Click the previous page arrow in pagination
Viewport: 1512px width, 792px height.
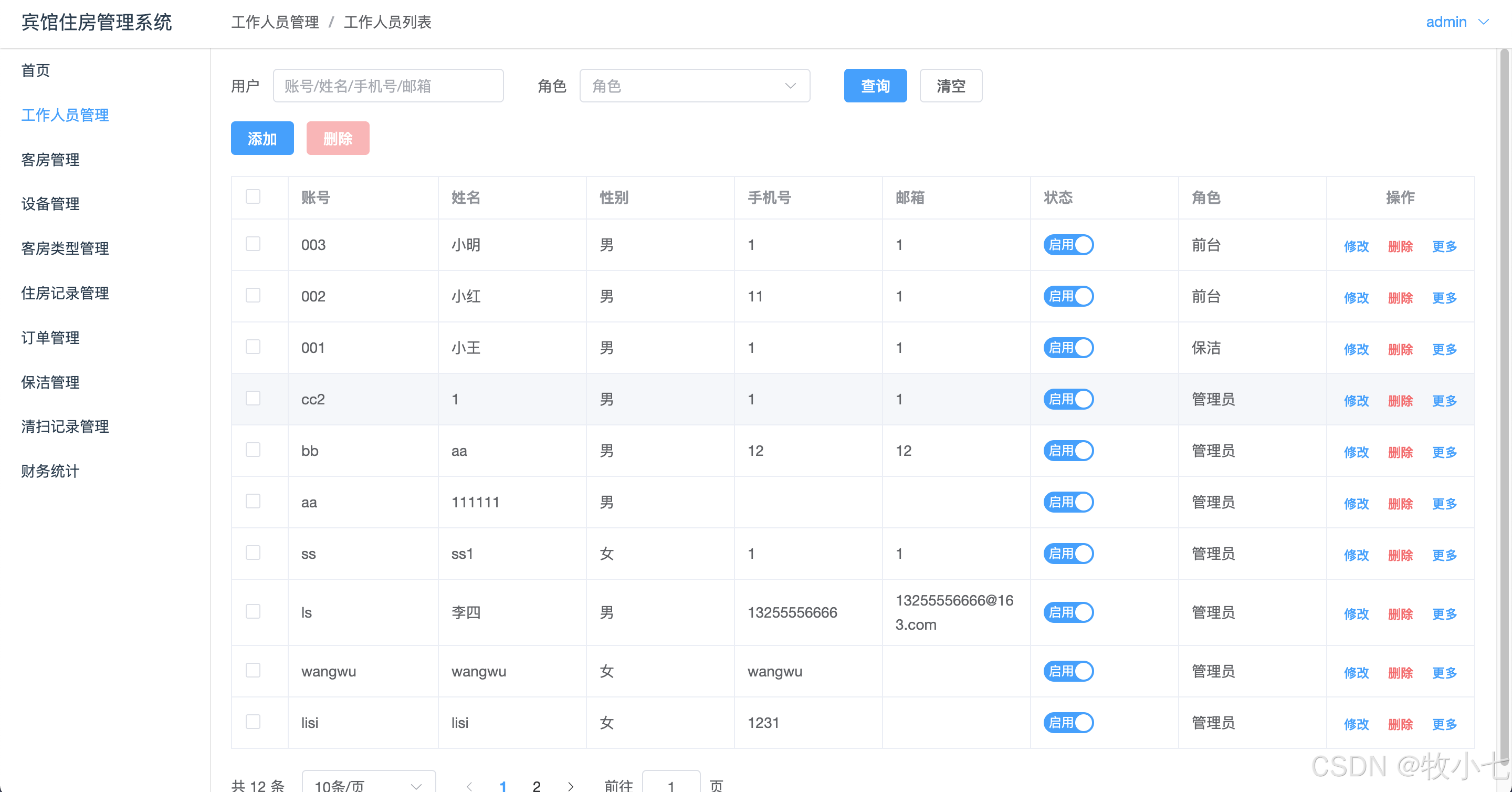pyautogui.click(x=469, y=786)
